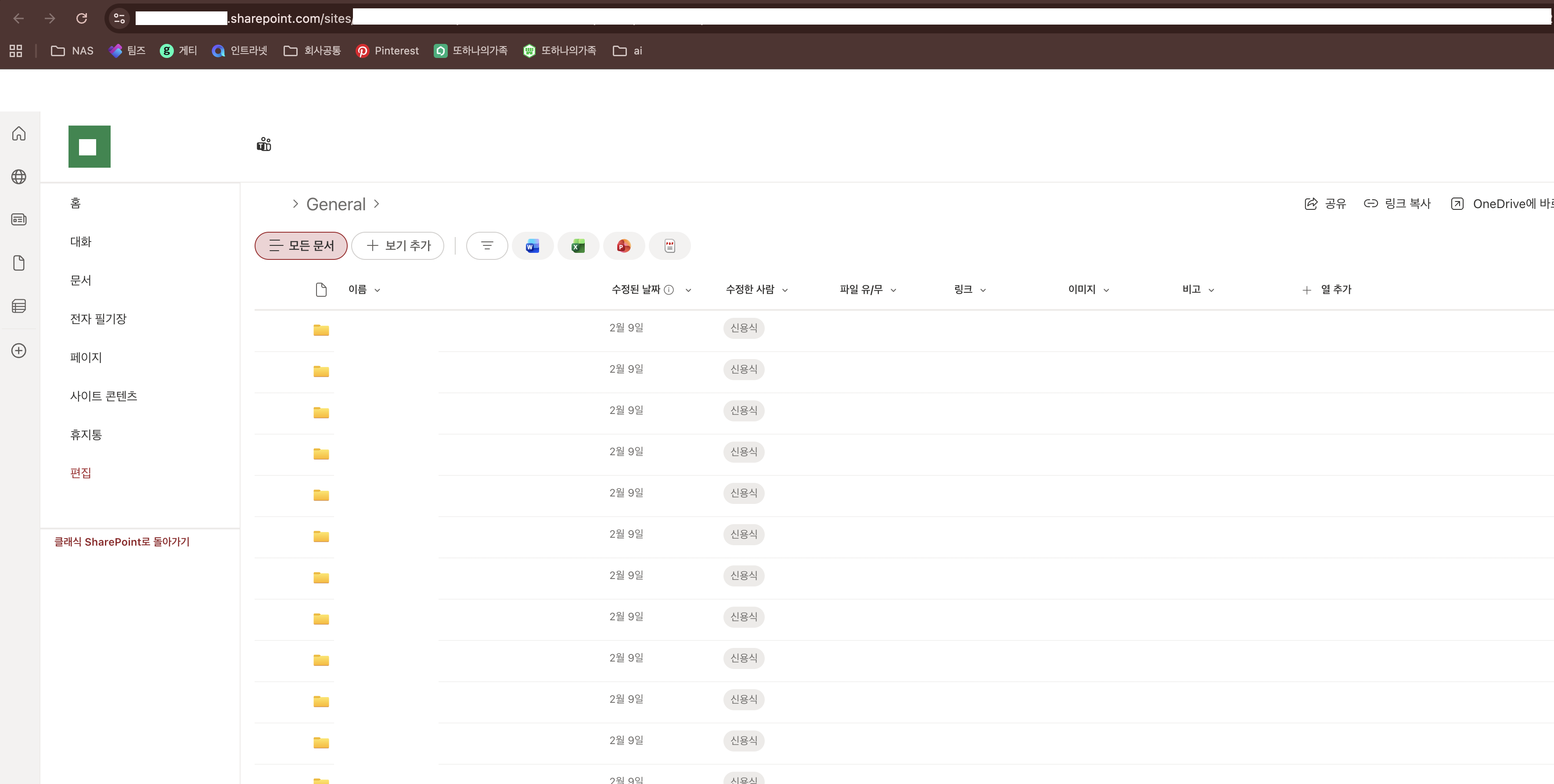This screenshot has width=1554, height=784.
Task: Open the filter lines button
Action: [x=487, y=245]
